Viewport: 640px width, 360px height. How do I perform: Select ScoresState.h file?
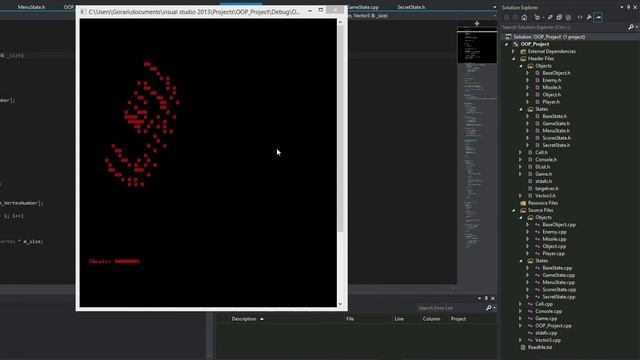coord(556,138)
